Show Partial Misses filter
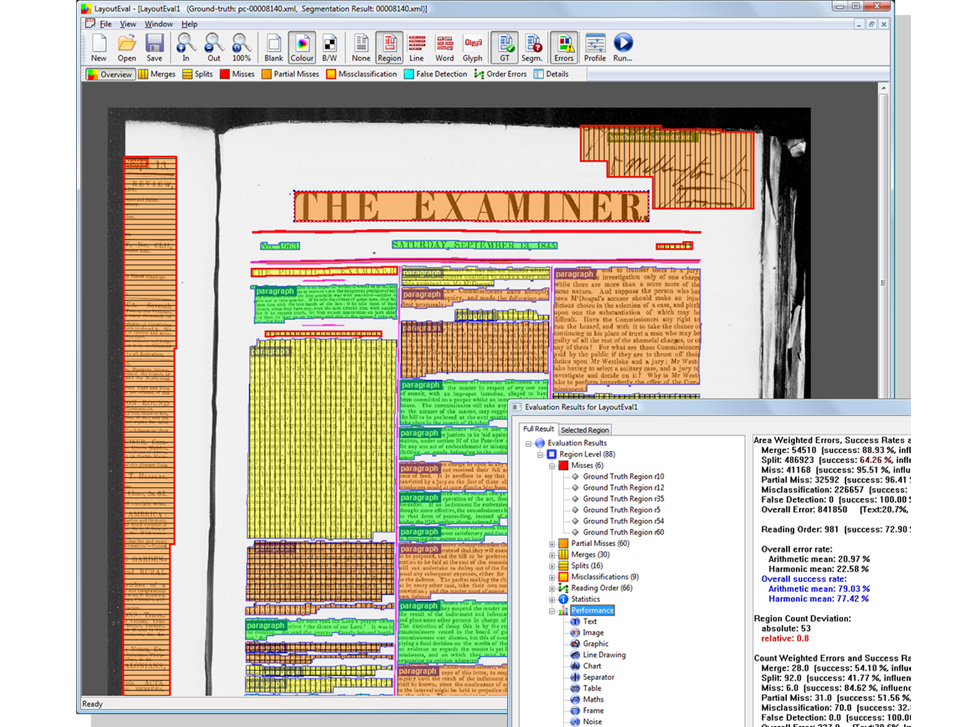Image resolution: width=977 pixels, height=727 pixels. click(x=290, y=74)
